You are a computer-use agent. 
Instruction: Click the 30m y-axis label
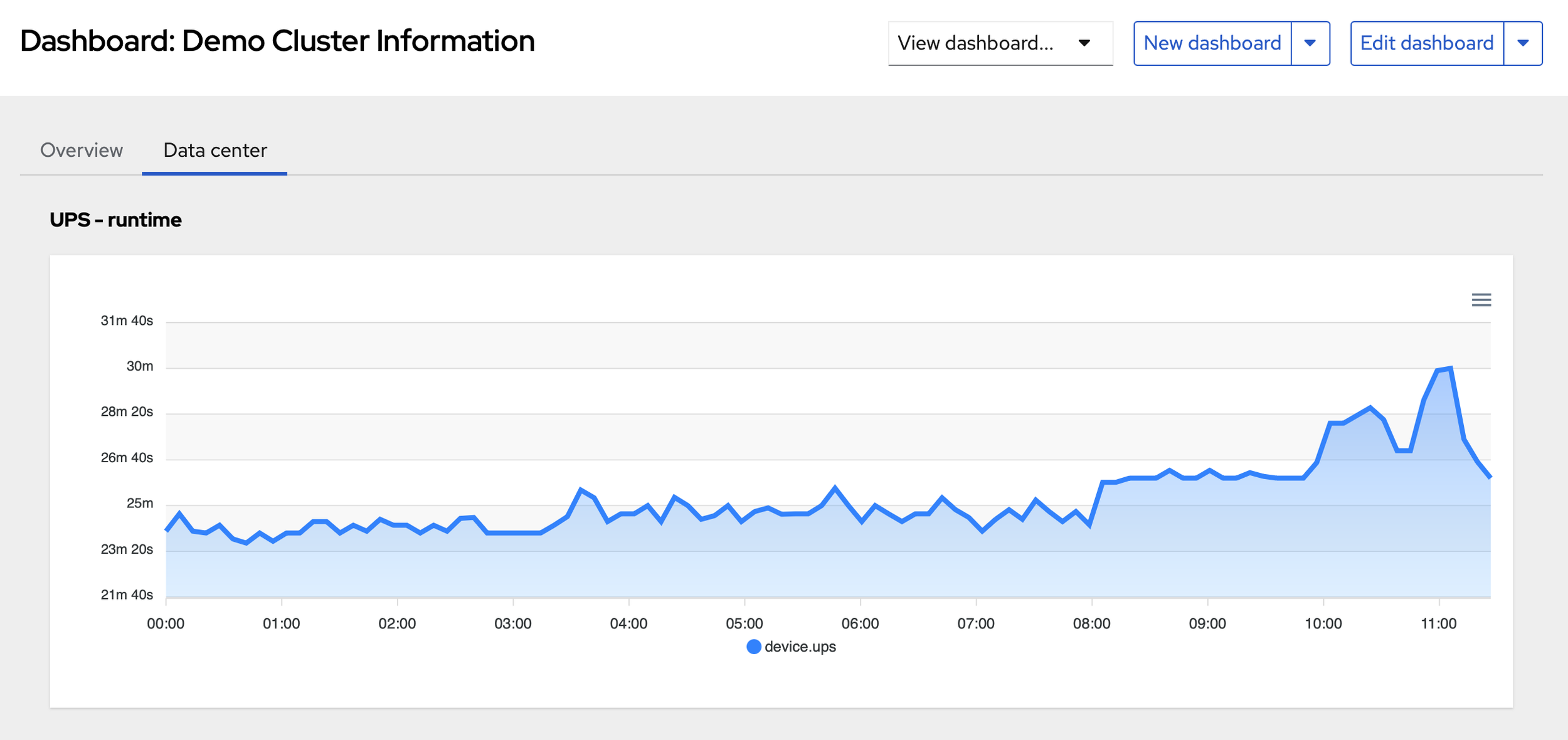pyautogui.click(x=140, y=366)
